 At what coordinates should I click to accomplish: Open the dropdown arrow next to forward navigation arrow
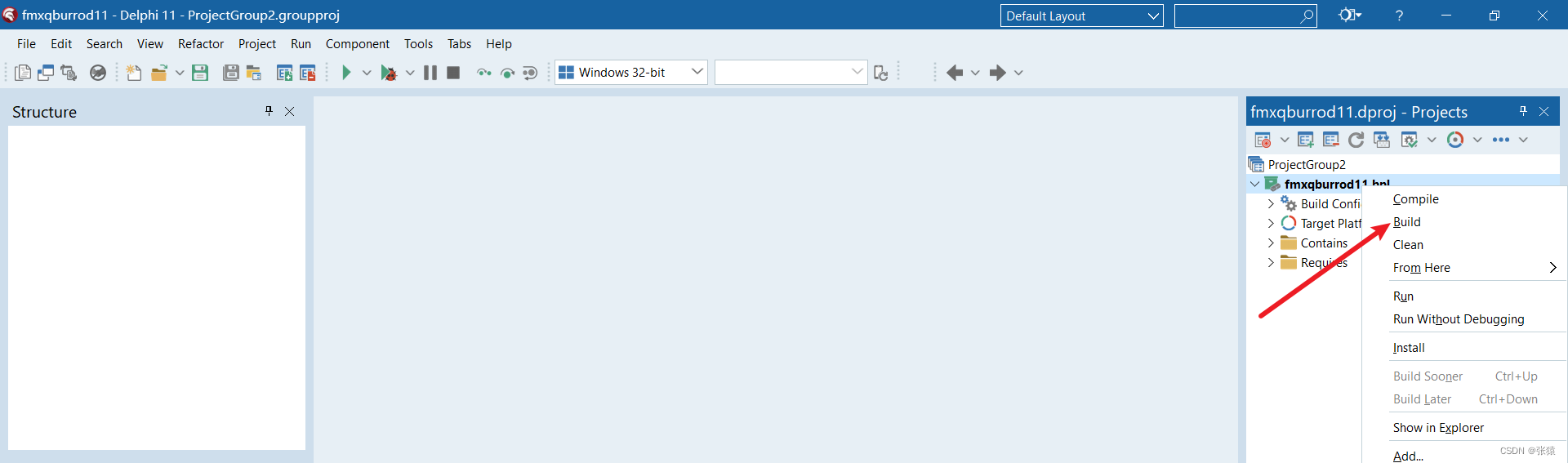coord(1018,73)
